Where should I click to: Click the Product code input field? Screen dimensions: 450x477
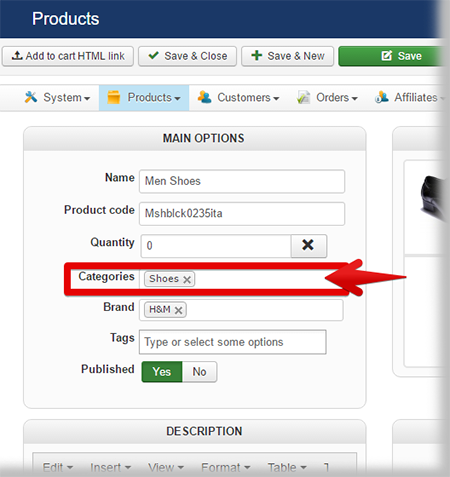pos(242,214)
